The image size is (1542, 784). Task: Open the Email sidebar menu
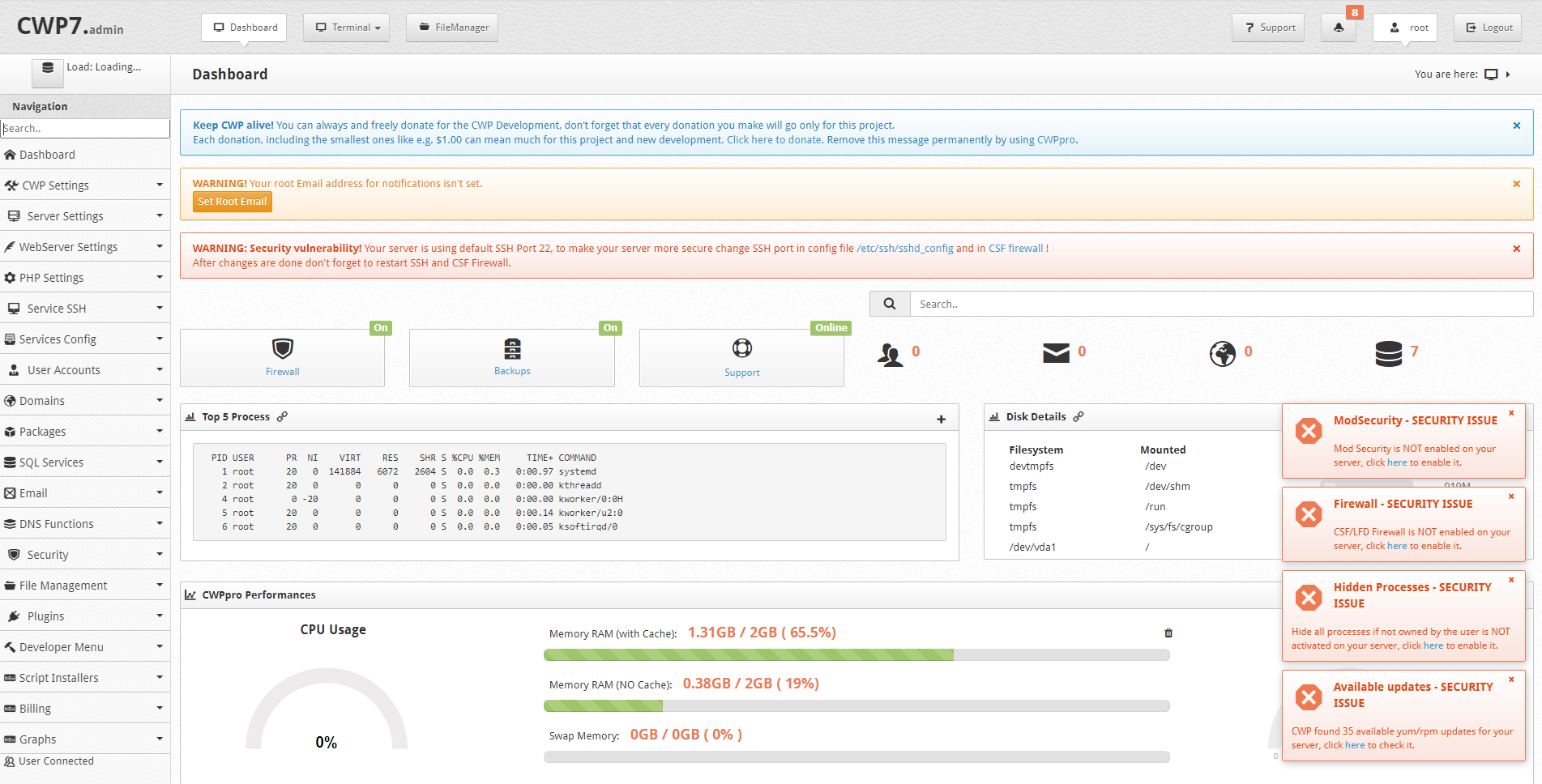(85, 493)
